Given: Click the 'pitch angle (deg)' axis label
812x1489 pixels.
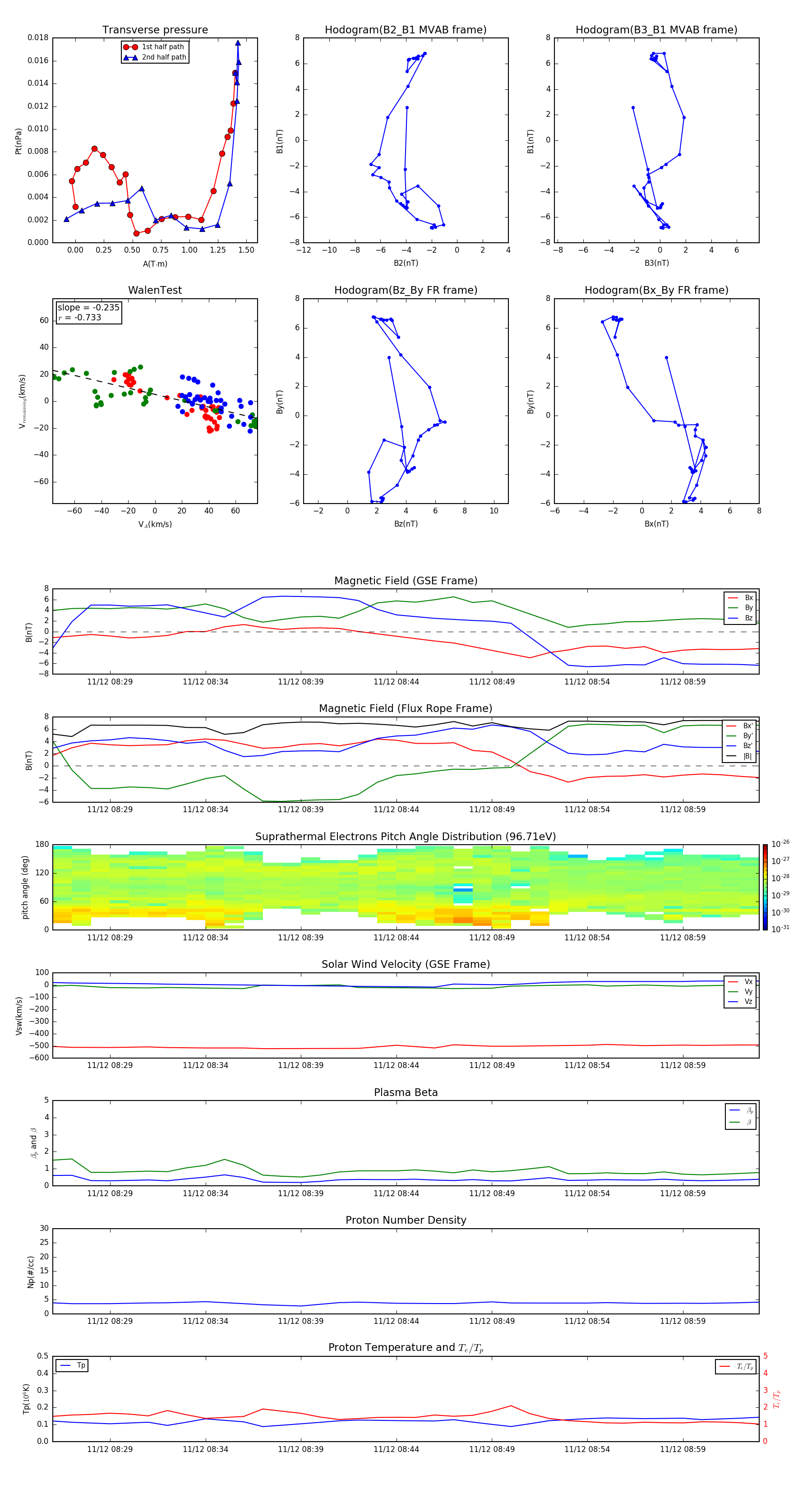Looking at the screenshot, I should [25, 887].
